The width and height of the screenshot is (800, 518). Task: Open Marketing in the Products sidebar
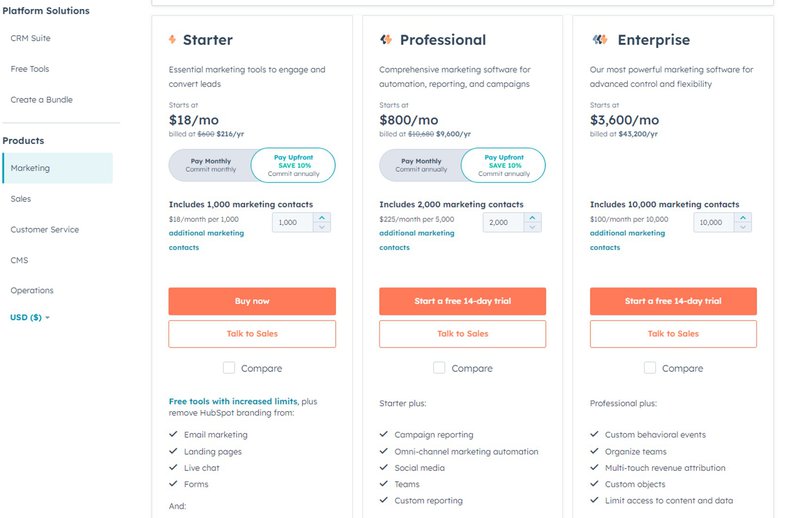31,168
